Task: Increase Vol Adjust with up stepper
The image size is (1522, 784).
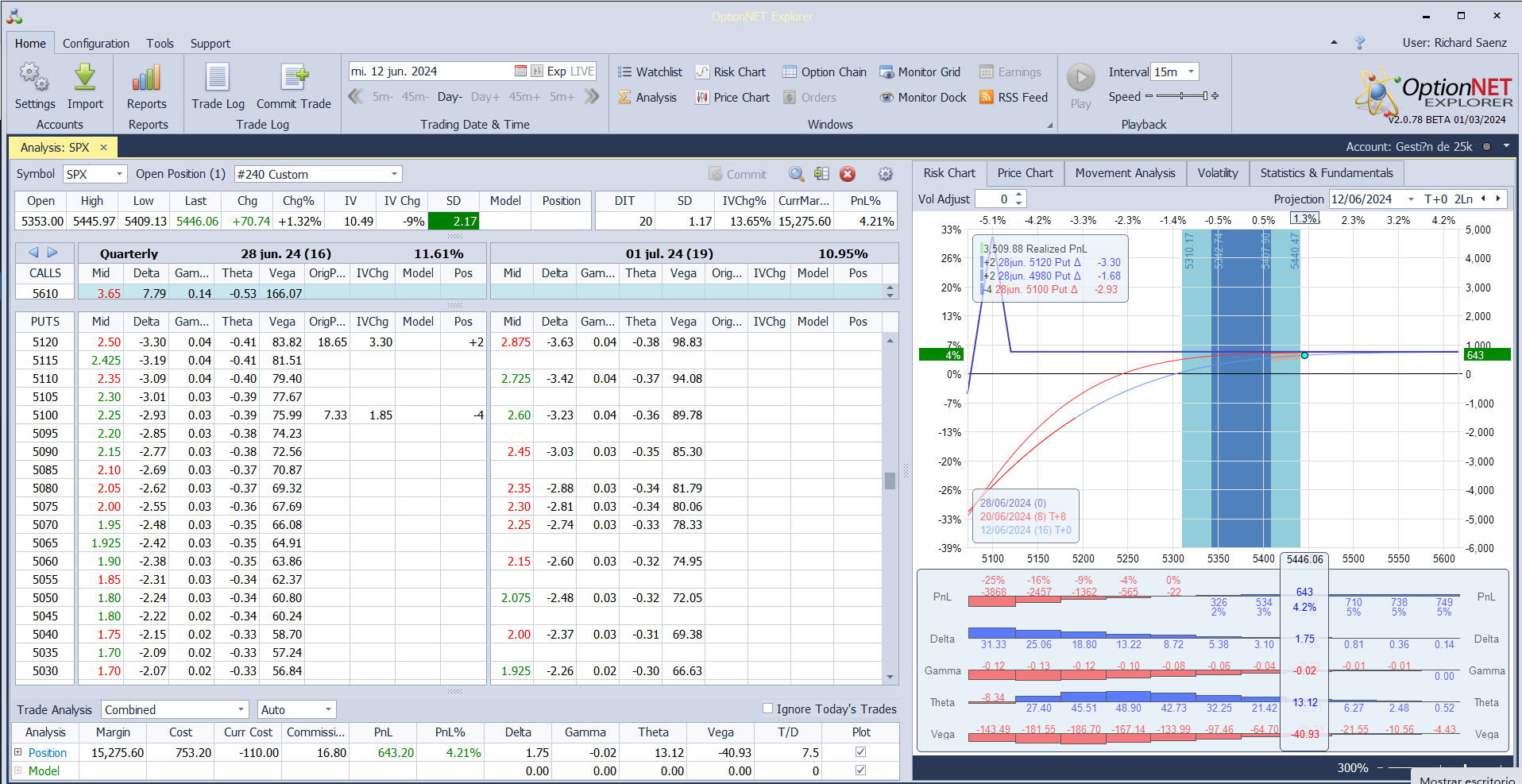Action: coord(1019,195)
